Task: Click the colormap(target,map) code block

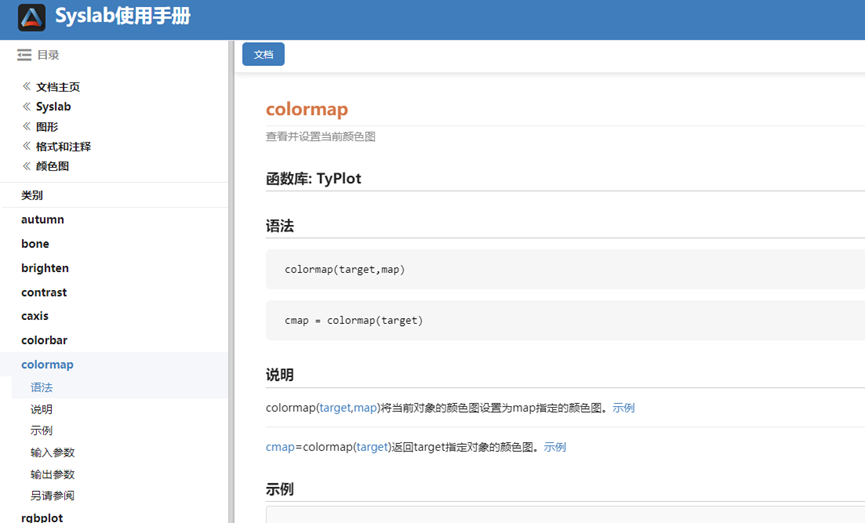Action: (x=565, y=269)
